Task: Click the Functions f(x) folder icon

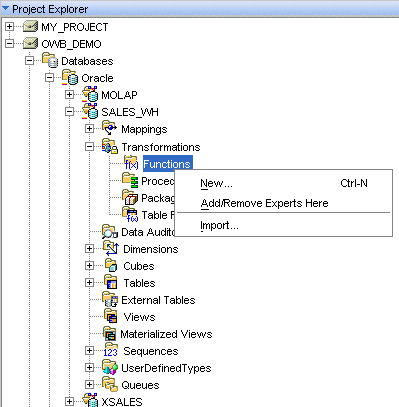Action: click(x=131, y=163)
